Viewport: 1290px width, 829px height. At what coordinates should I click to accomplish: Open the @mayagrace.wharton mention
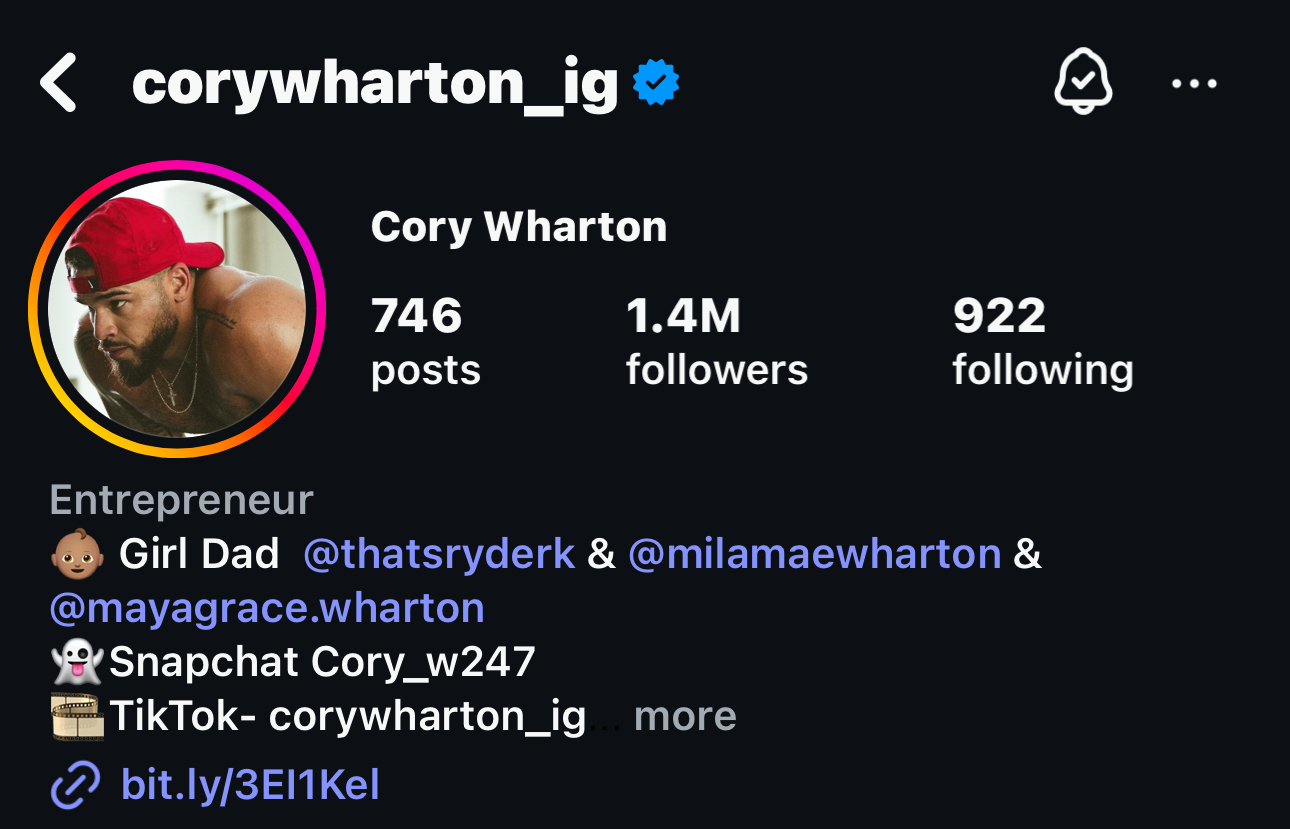click(x=268, y=608)
